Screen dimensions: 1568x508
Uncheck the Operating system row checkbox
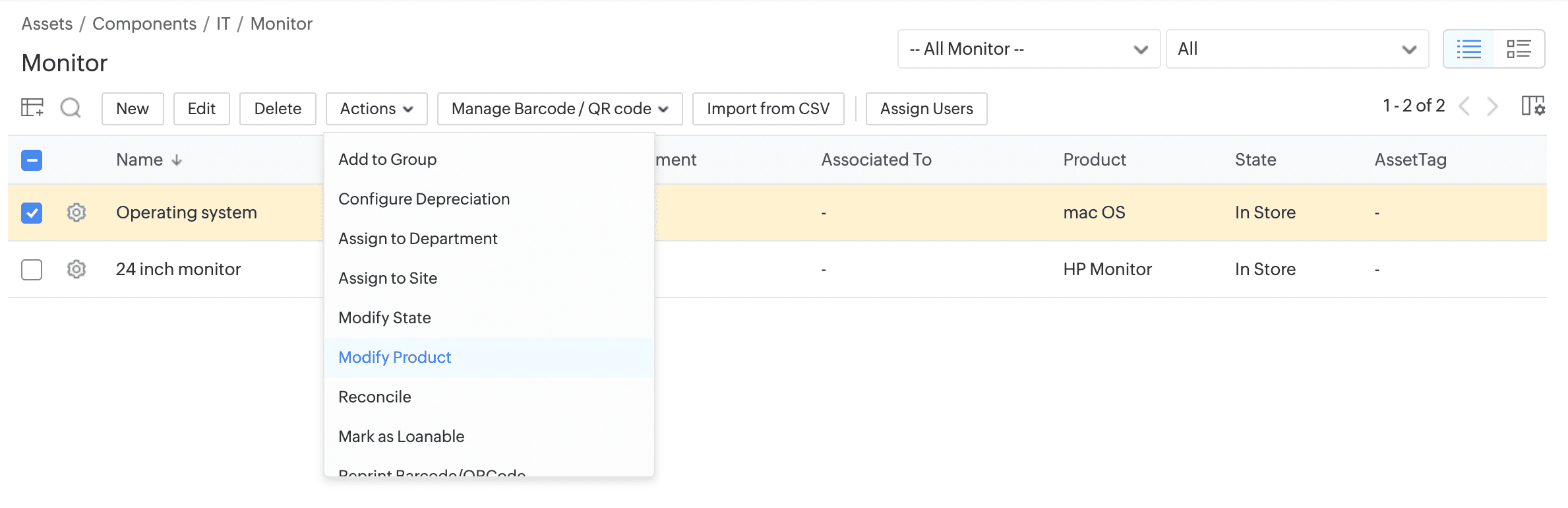pyautogui.click(x=32, y=212)
